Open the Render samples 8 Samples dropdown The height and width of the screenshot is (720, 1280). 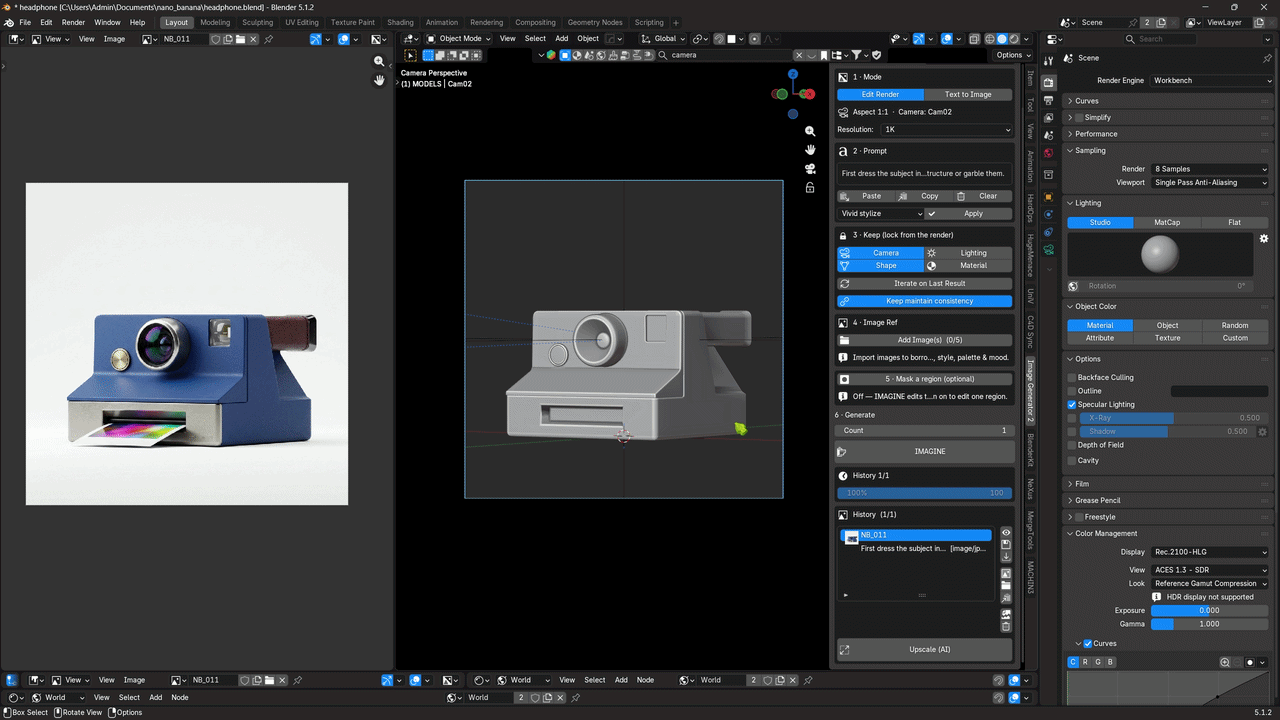coord(1210,169)
